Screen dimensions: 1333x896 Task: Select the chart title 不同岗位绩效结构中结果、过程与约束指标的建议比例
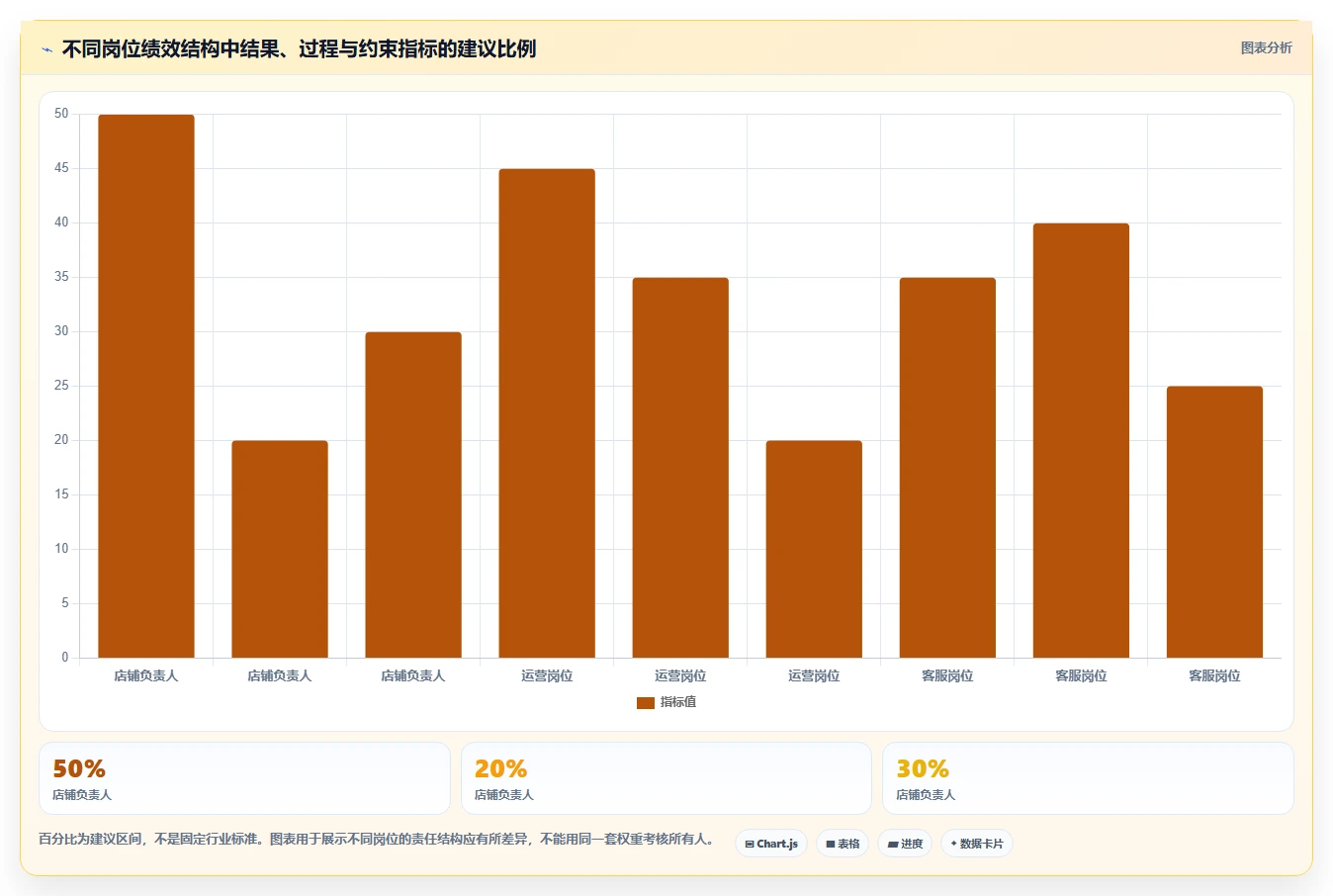click(299, 48)
